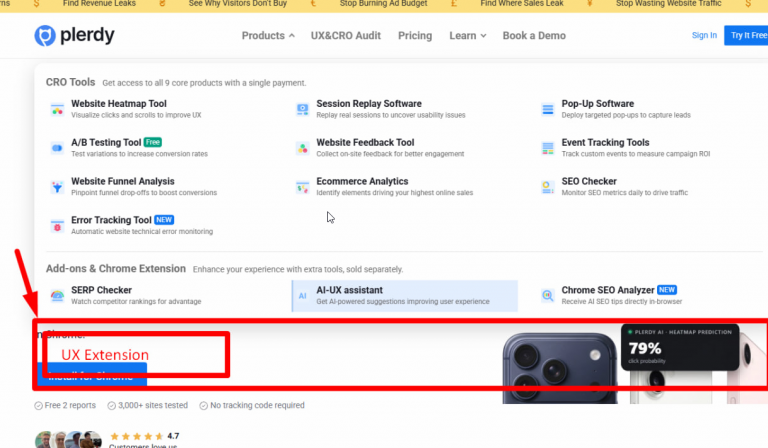
Task: Click the Sign In link
Action: point(704,35)
